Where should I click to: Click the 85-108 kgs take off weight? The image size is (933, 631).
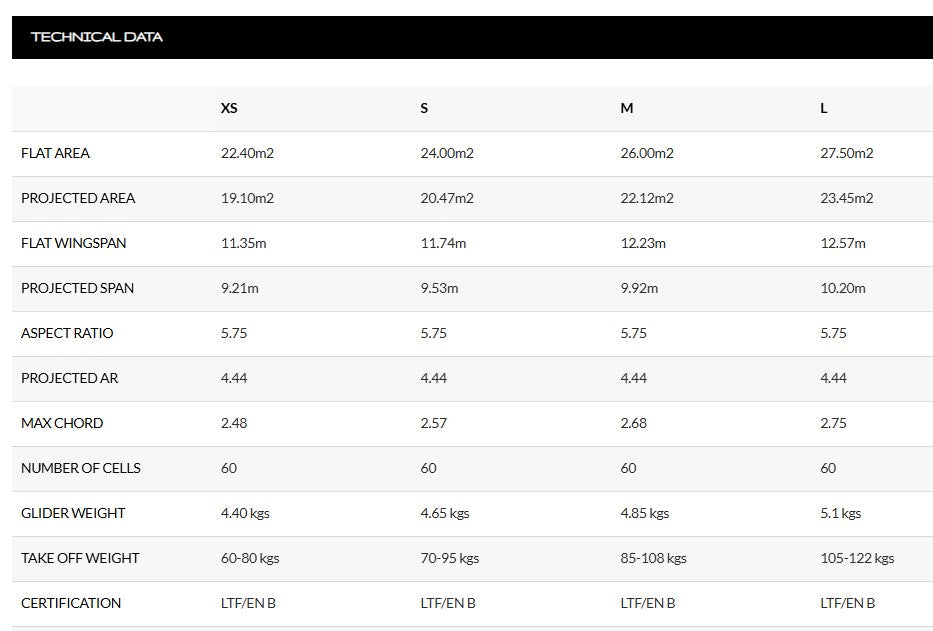[653, 558]
